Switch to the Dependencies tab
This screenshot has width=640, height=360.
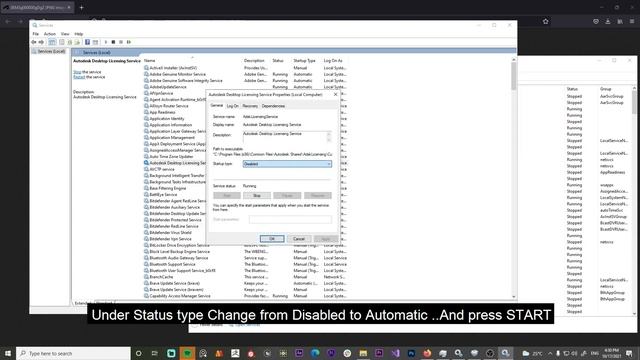(x=273, y=106)
